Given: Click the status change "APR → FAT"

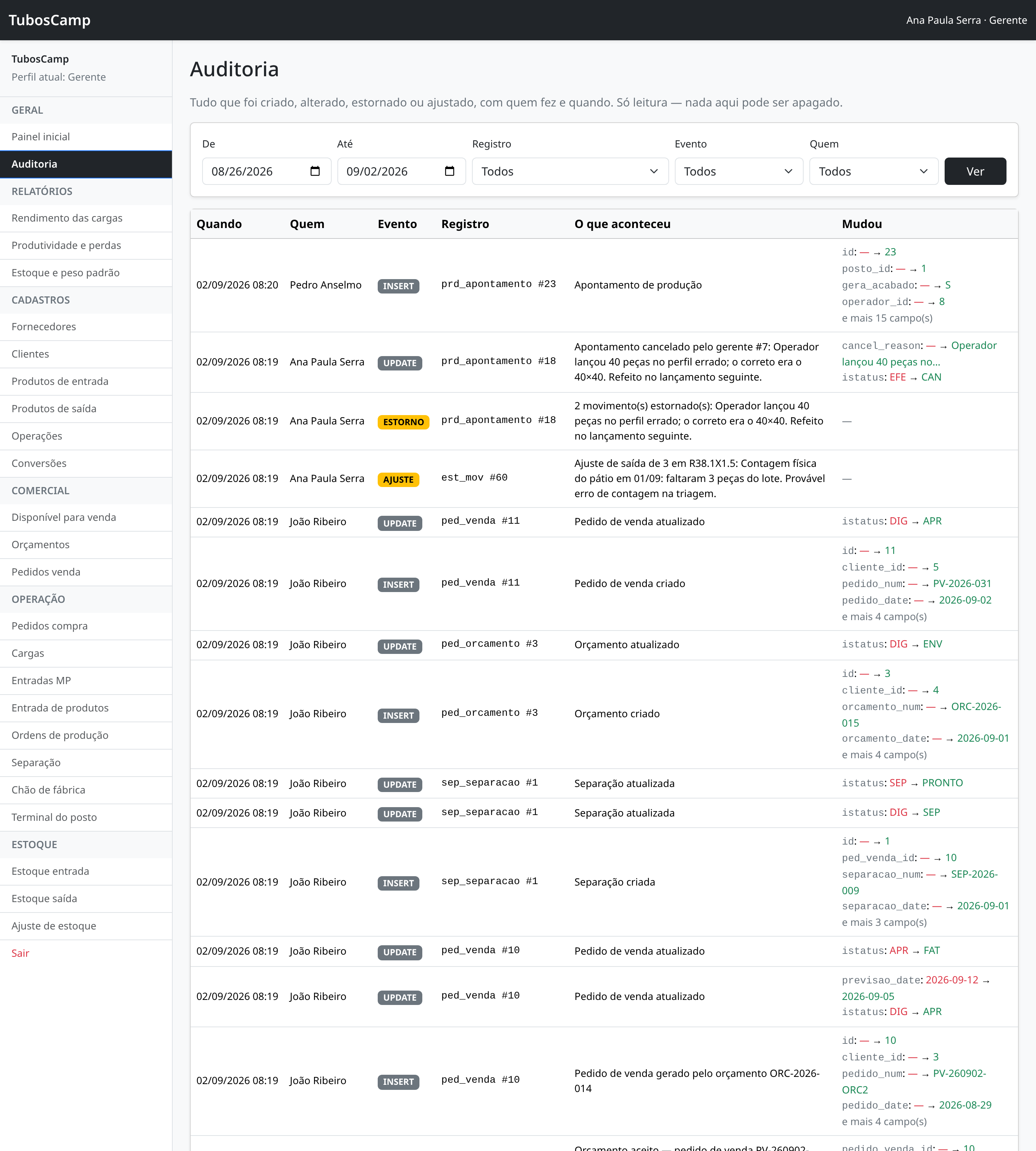Looking at the screenshot, I should [915, 951].
